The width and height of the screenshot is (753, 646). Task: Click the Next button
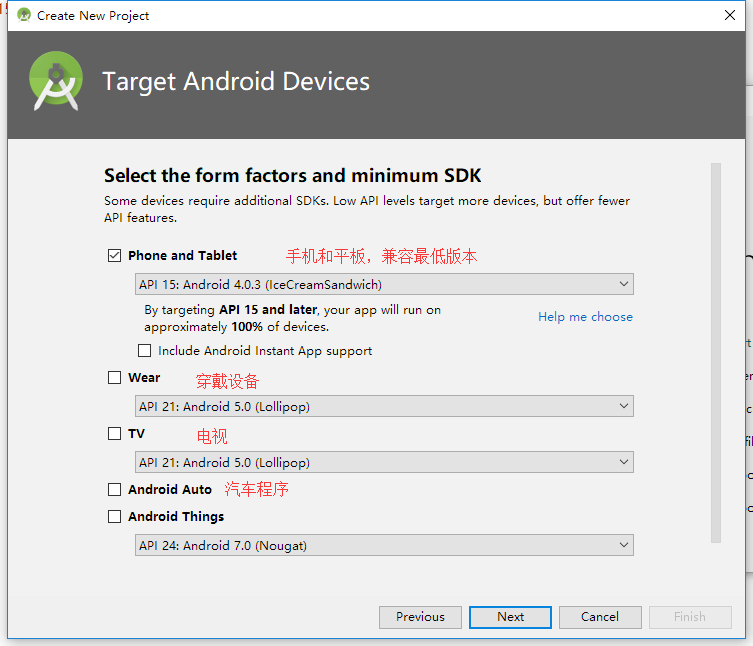[x=510, y=617]
